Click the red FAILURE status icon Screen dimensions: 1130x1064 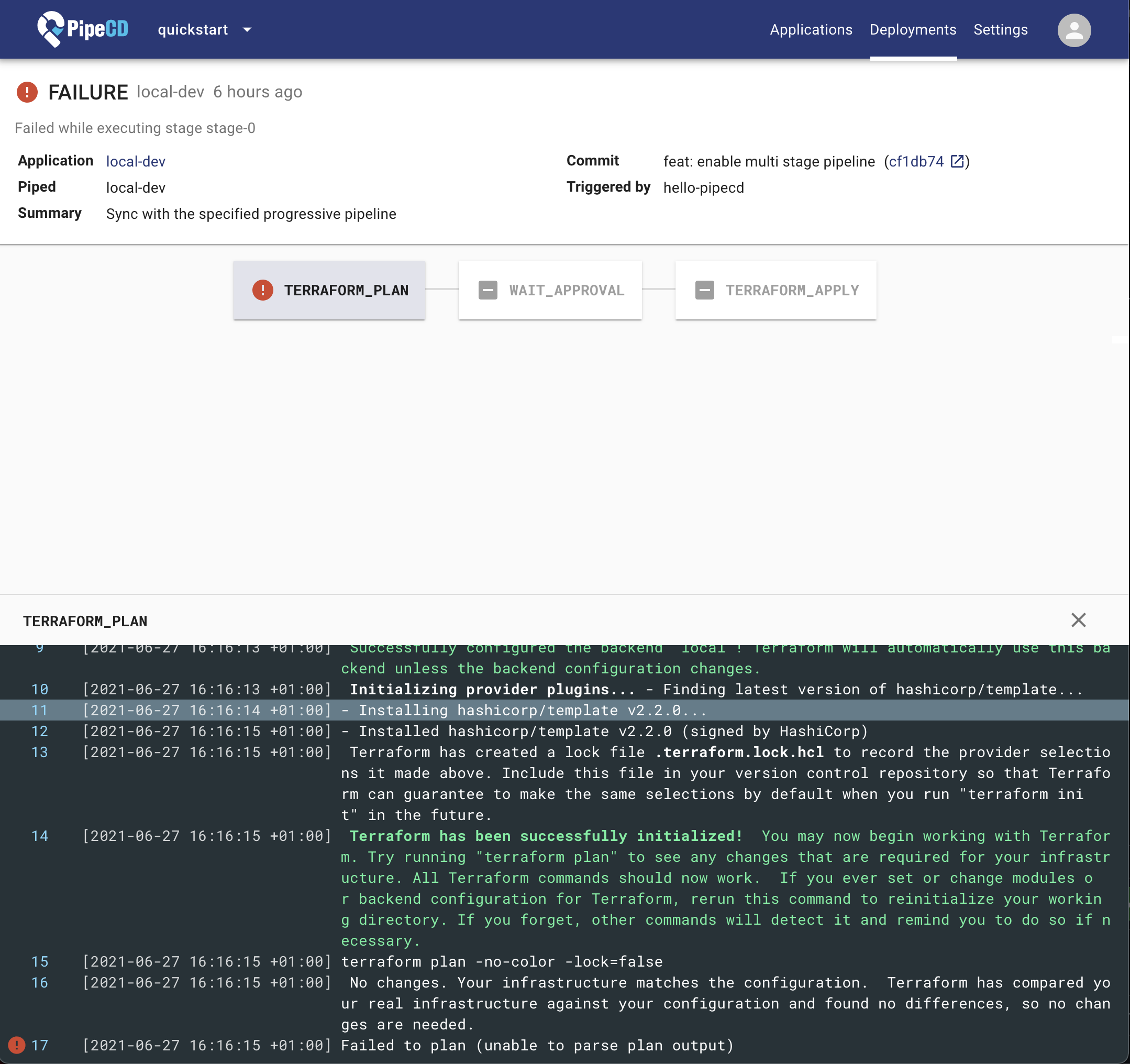tap(27, 92)
